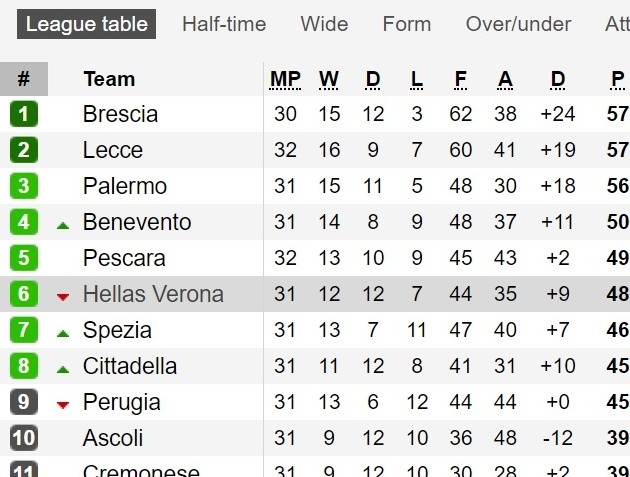
Task: Click the grey position 9 badge
Action: pyautogui.click(x=24, y=402)
